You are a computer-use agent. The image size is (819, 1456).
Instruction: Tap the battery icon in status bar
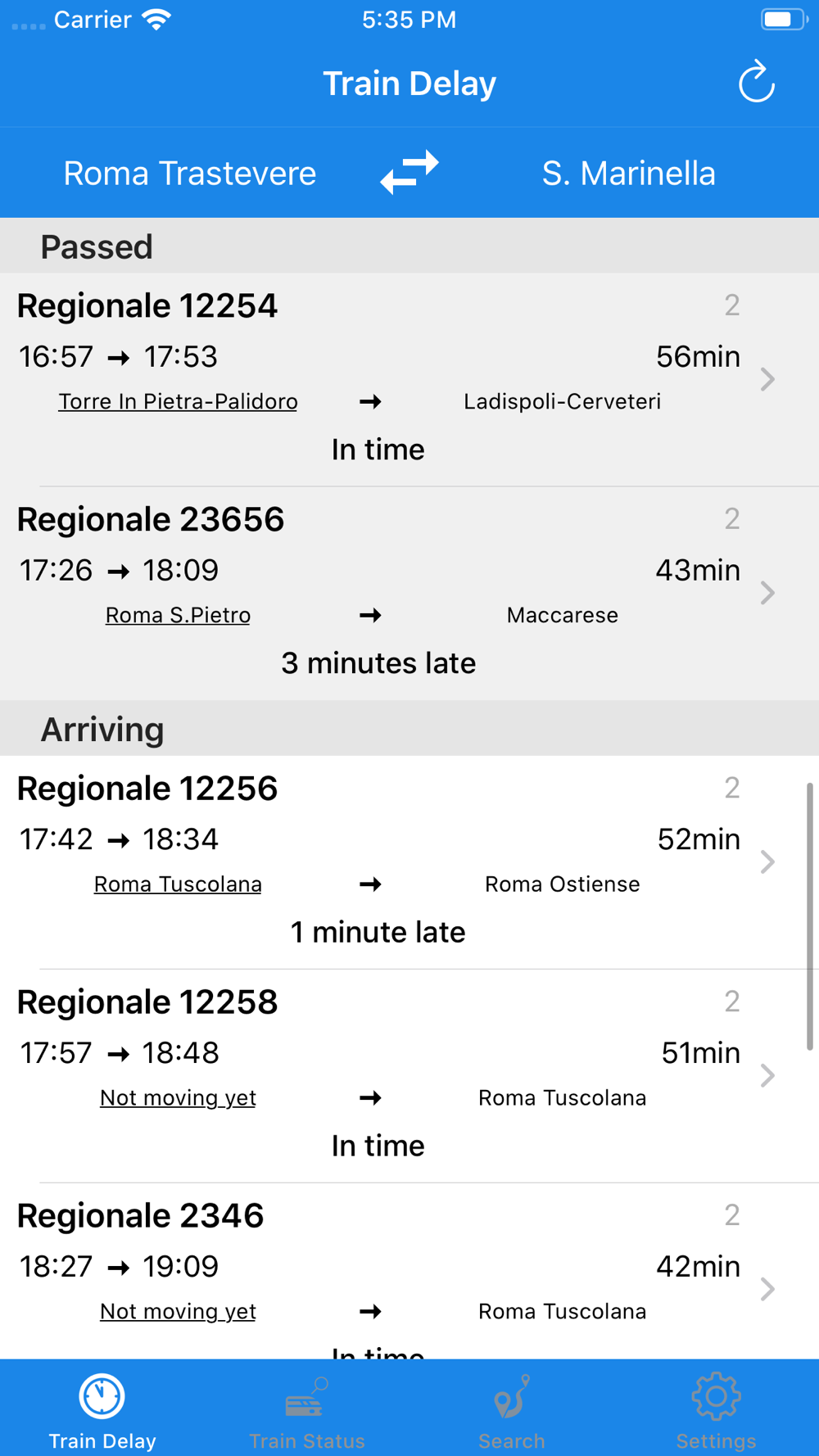(x=783, y=19)
